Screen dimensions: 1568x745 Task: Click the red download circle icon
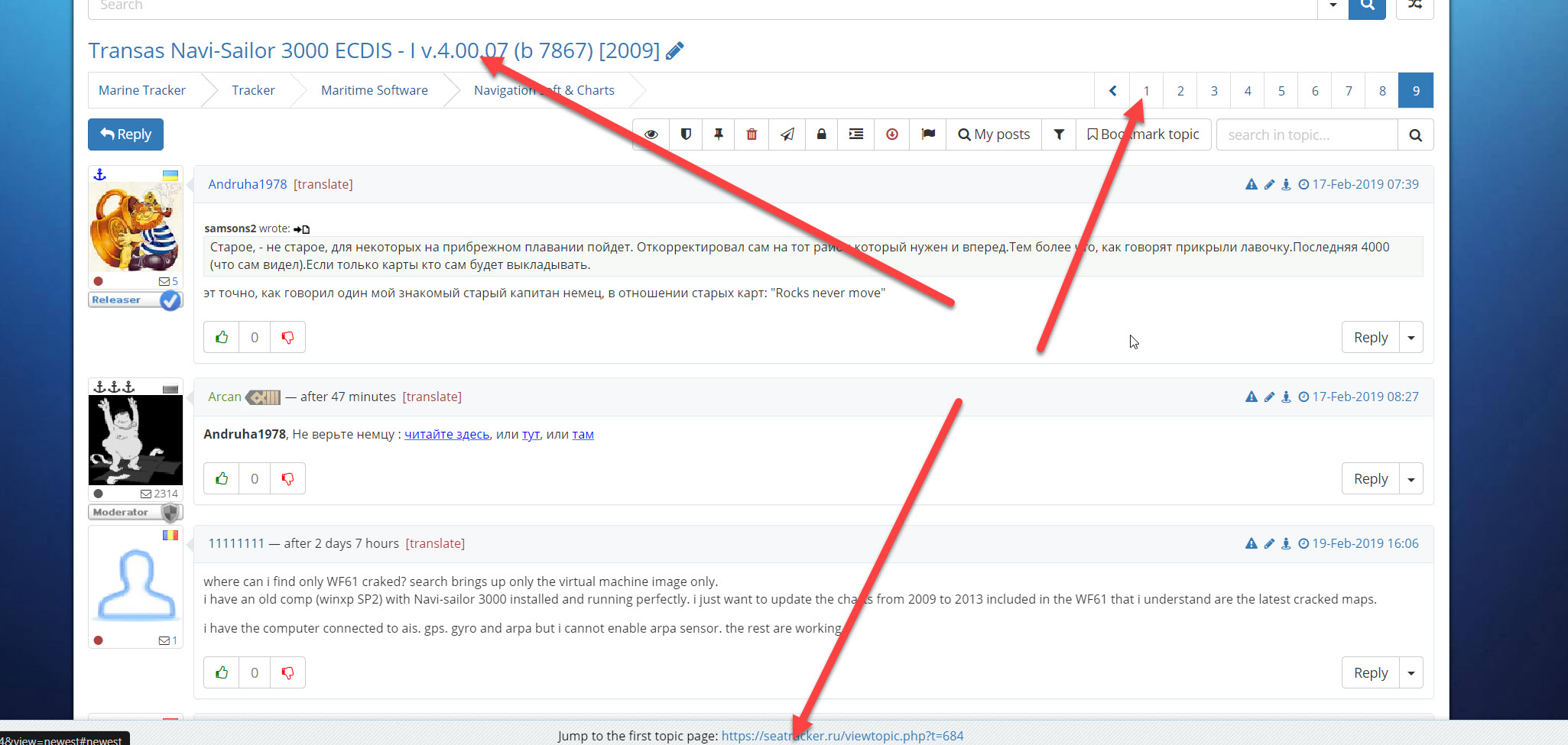(x=891, y=134)
